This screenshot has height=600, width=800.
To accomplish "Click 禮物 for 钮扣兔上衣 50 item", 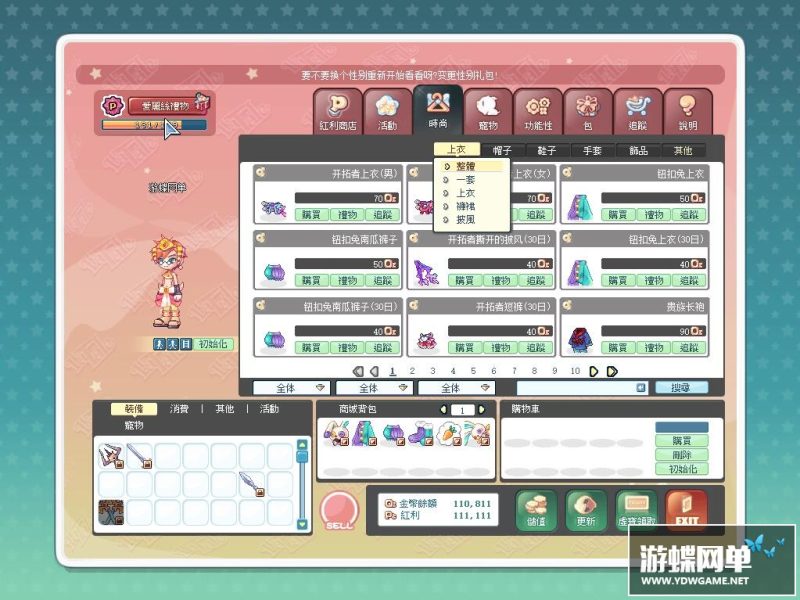I will [654, 214].
